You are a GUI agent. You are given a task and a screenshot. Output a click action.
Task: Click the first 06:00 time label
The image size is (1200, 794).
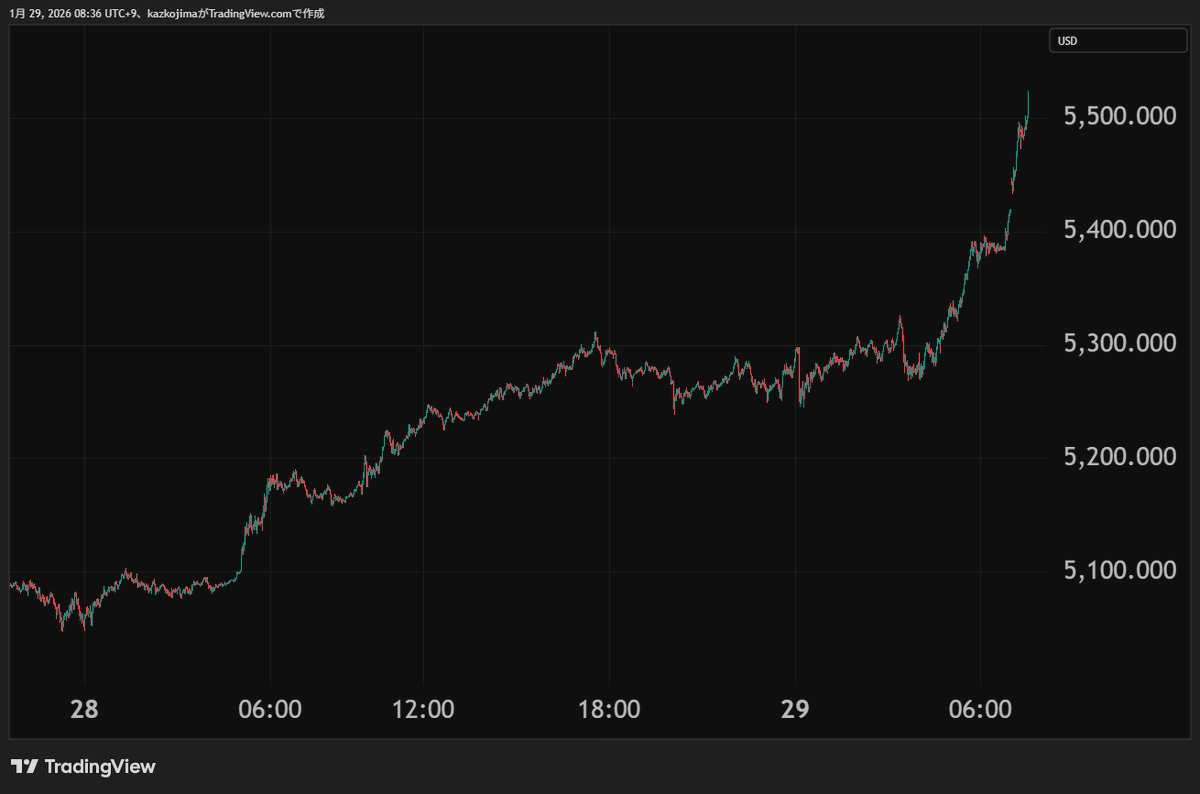coord(270,710)
